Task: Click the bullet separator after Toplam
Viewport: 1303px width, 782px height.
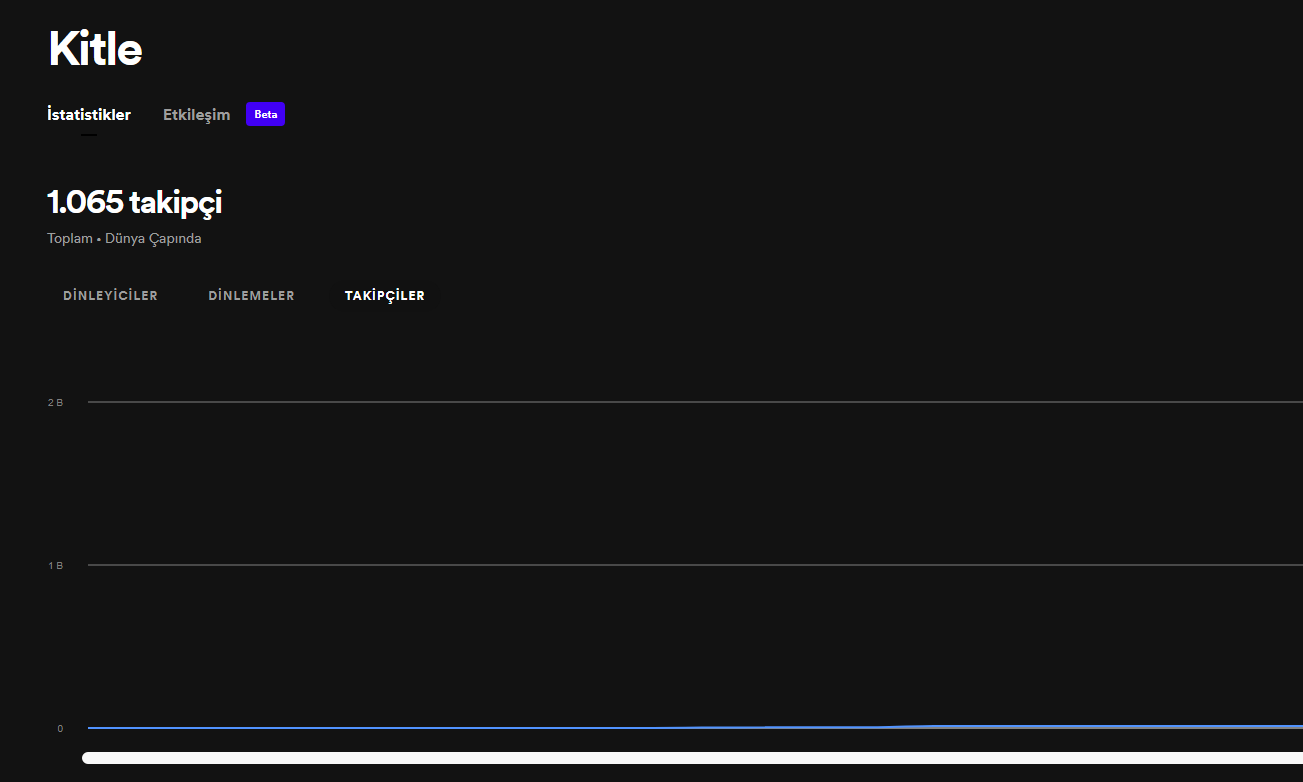Action: pos(99,240)
